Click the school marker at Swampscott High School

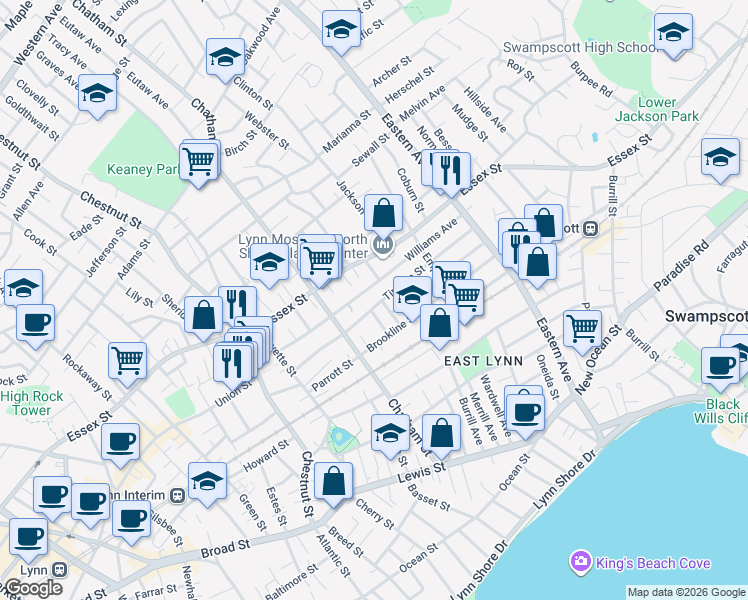click(673, 35)
